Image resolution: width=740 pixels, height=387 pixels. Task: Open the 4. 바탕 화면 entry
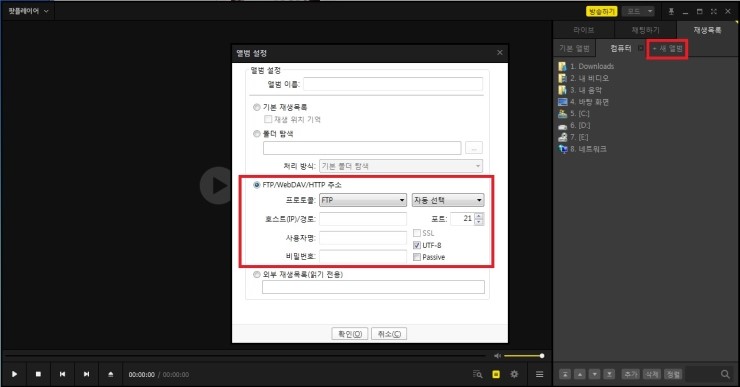(x=584, y=101)
